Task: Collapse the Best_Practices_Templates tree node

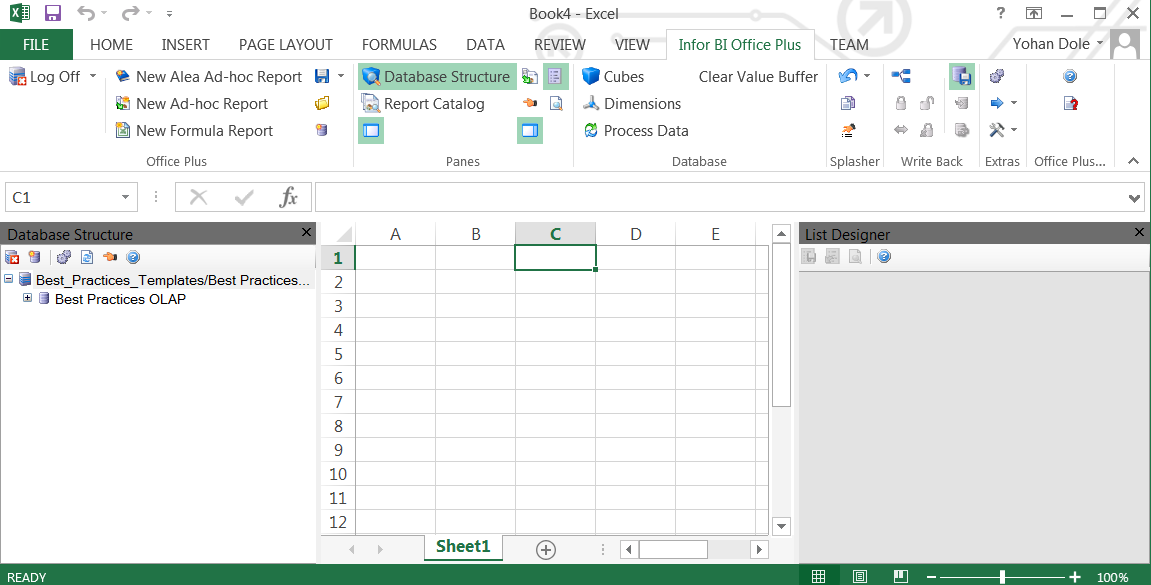Action: click(x=10, y=280)
